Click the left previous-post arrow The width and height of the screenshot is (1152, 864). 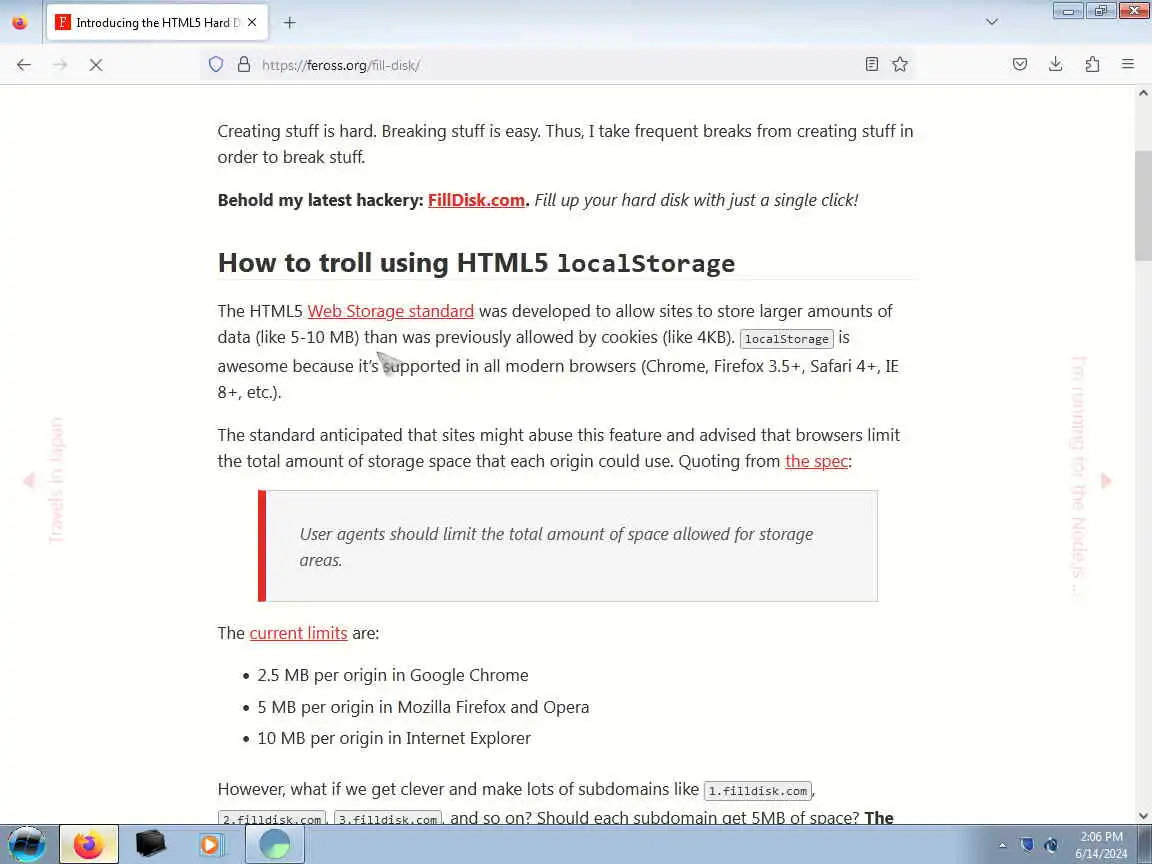(x=29, y=480)
